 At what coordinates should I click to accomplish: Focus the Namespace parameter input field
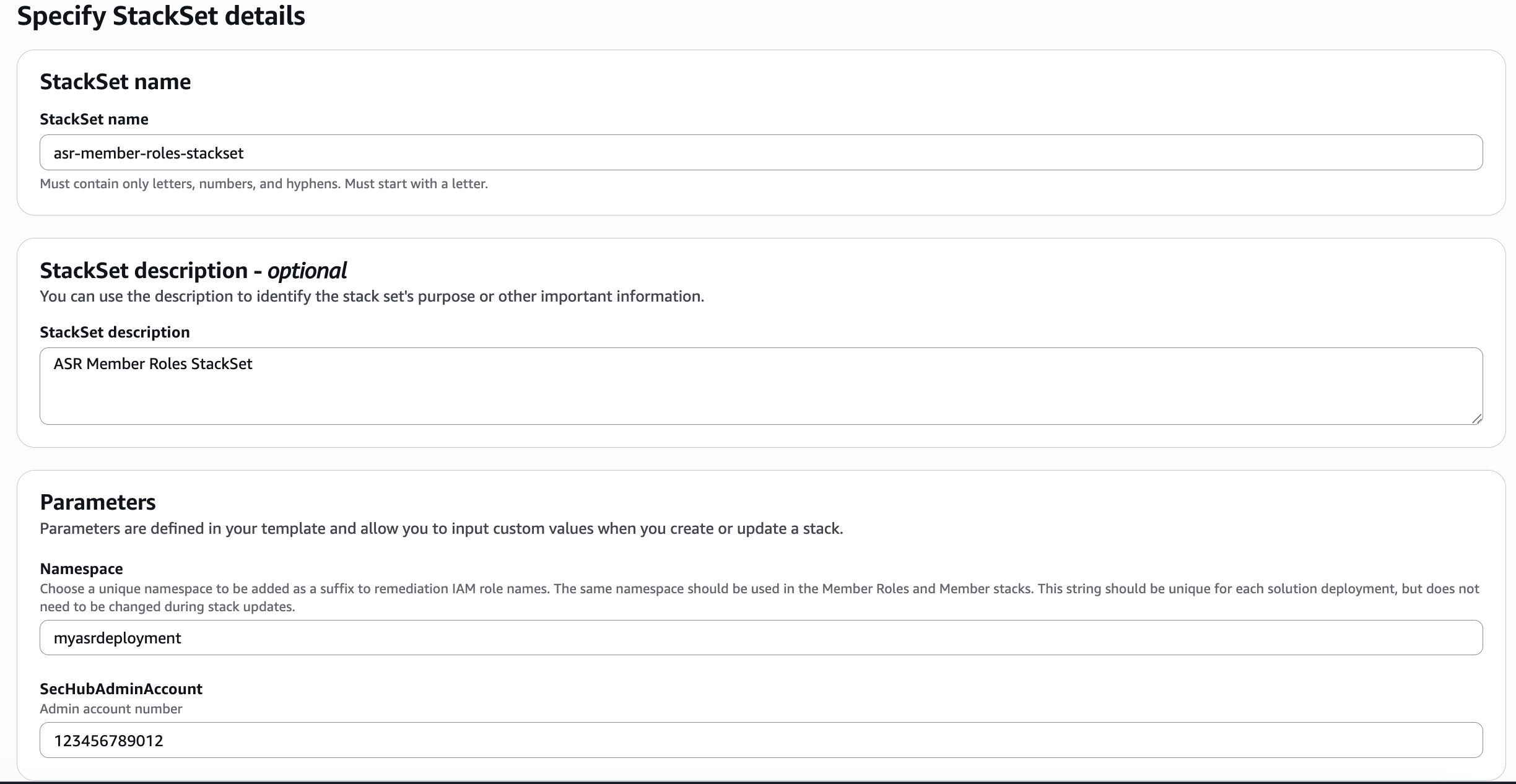click(x=760, y=638)
